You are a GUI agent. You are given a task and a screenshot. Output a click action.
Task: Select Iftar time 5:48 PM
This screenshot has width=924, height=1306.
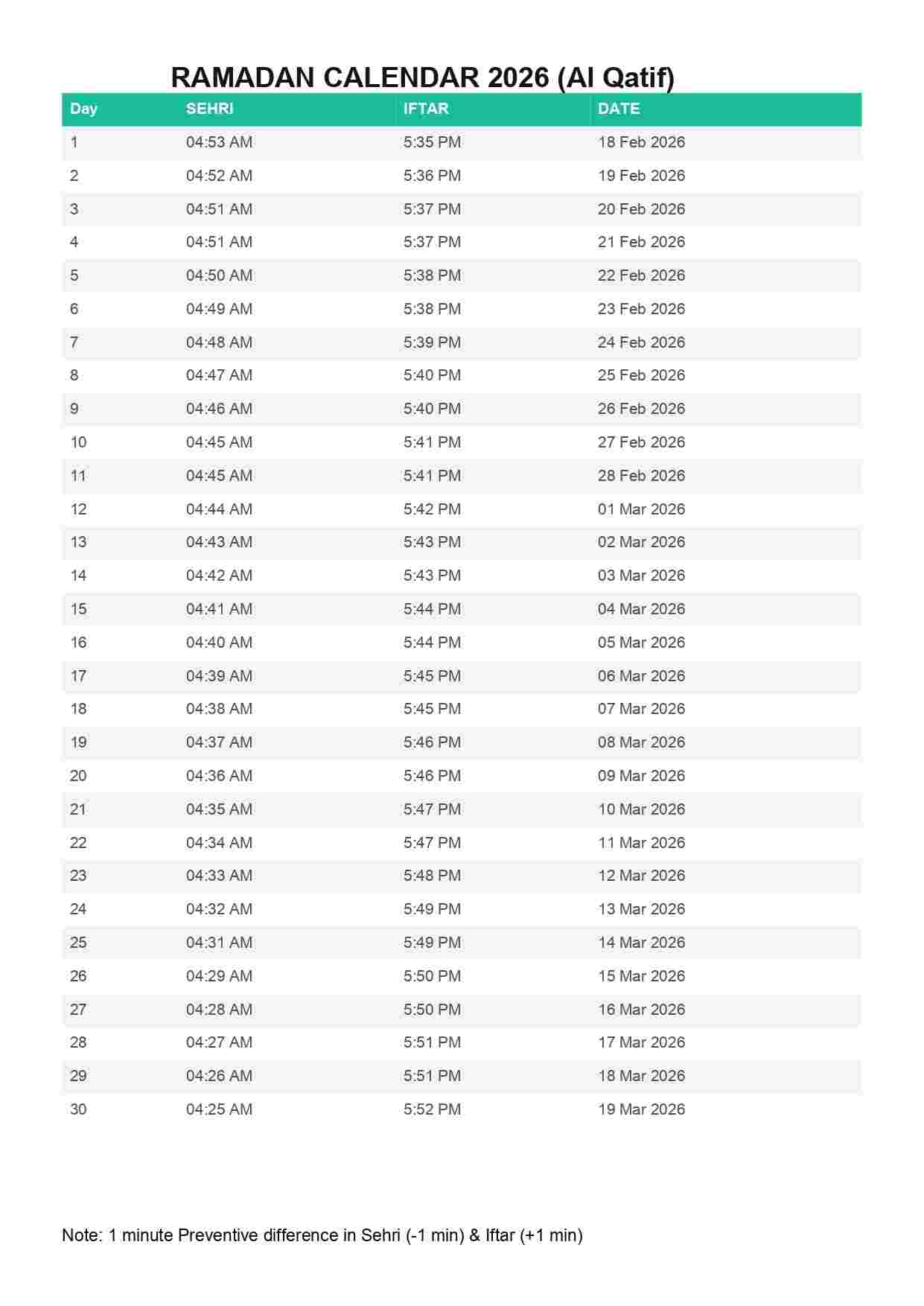coord(432,876)
